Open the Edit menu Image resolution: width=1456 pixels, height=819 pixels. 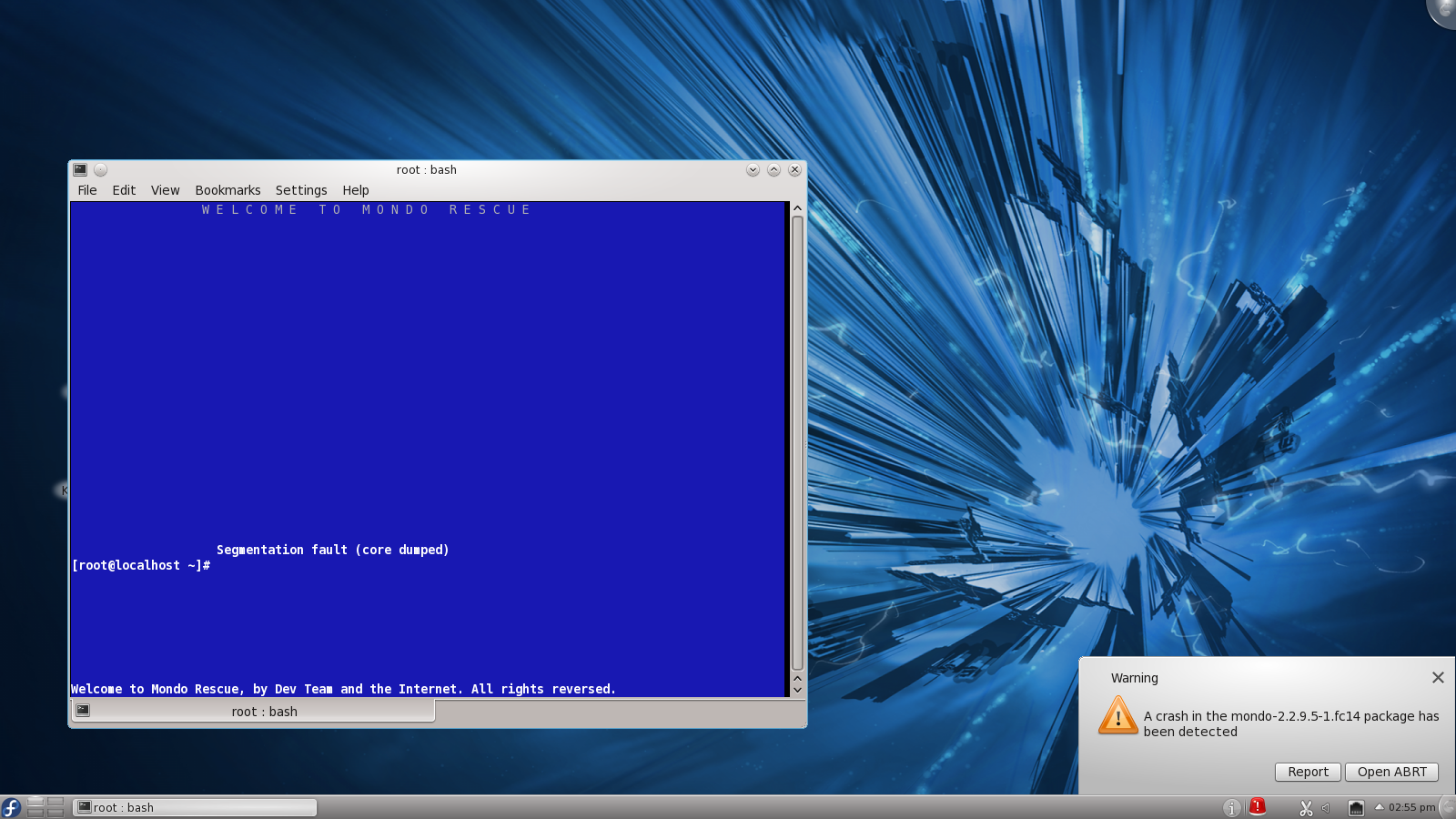click(124, 190)
